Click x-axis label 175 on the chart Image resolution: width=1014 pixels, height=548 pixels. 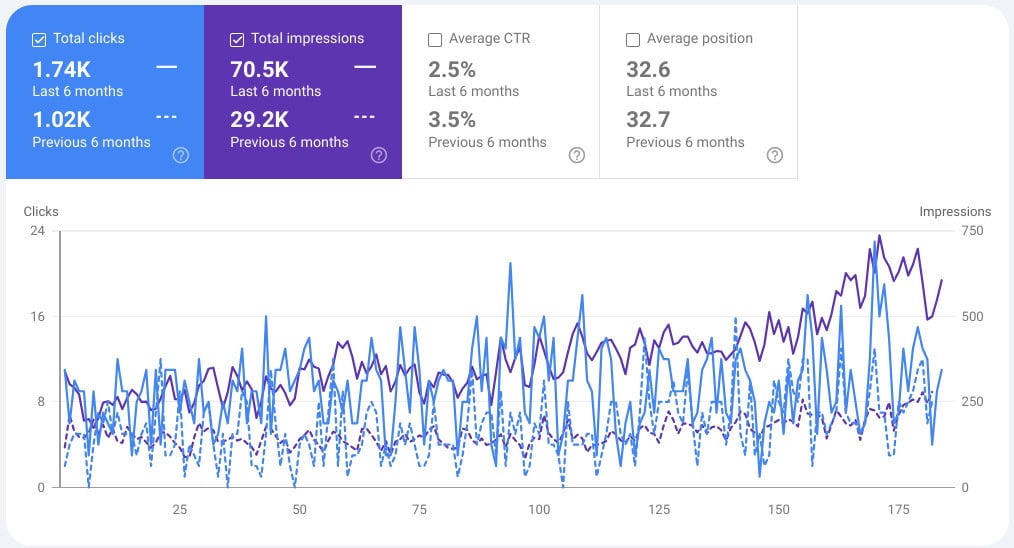click(x=898, y=509)
